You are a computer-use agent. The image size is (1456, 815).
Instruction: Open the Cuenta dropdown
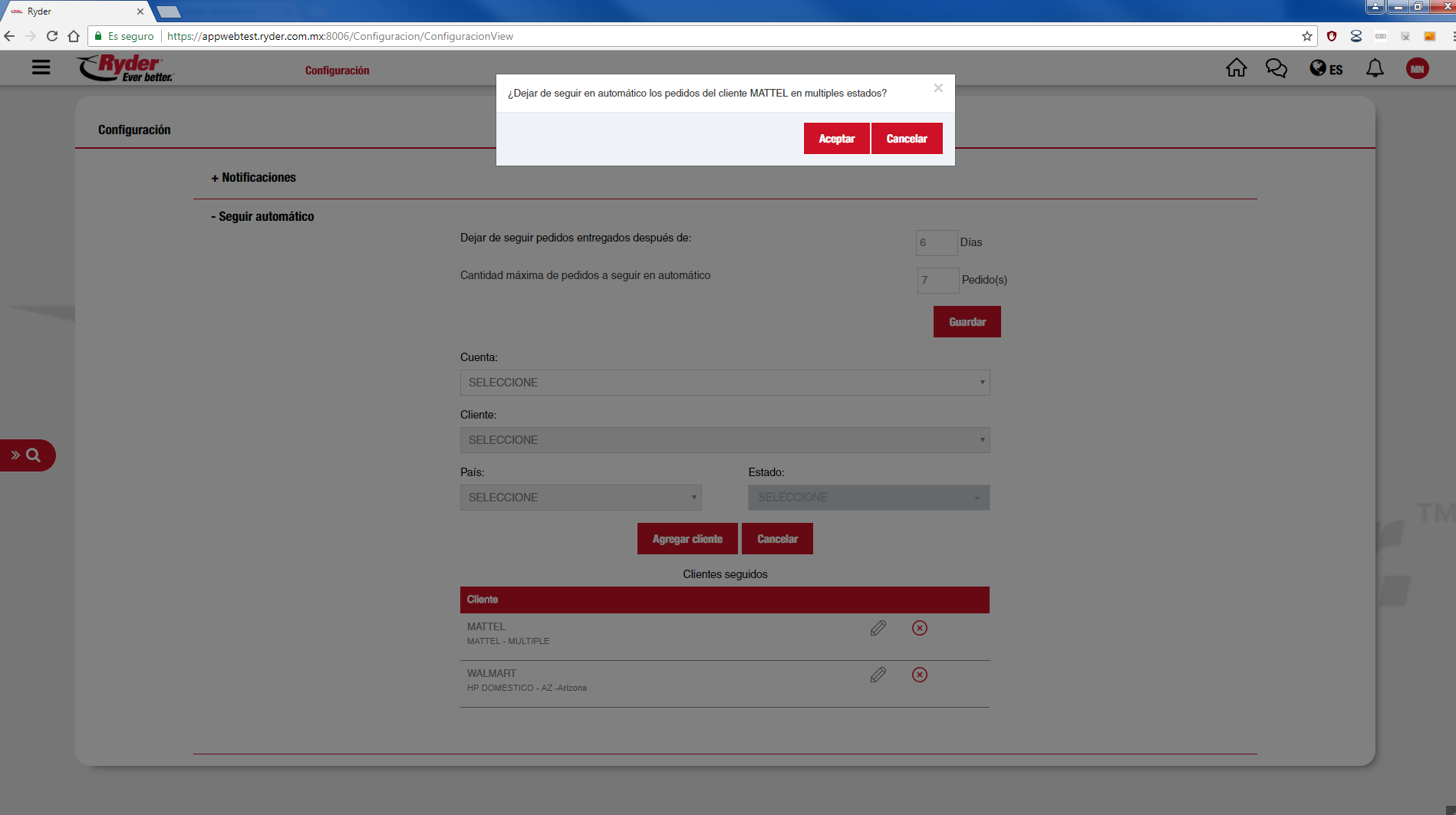pos(724,383)
